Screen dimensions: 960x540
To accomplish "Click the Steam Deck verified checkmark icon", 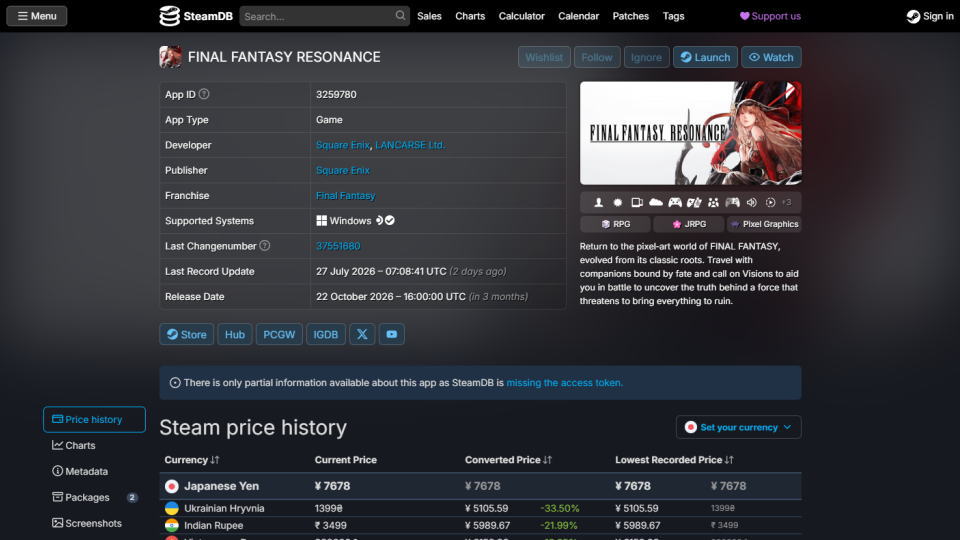I will click(x=390, y=220).
